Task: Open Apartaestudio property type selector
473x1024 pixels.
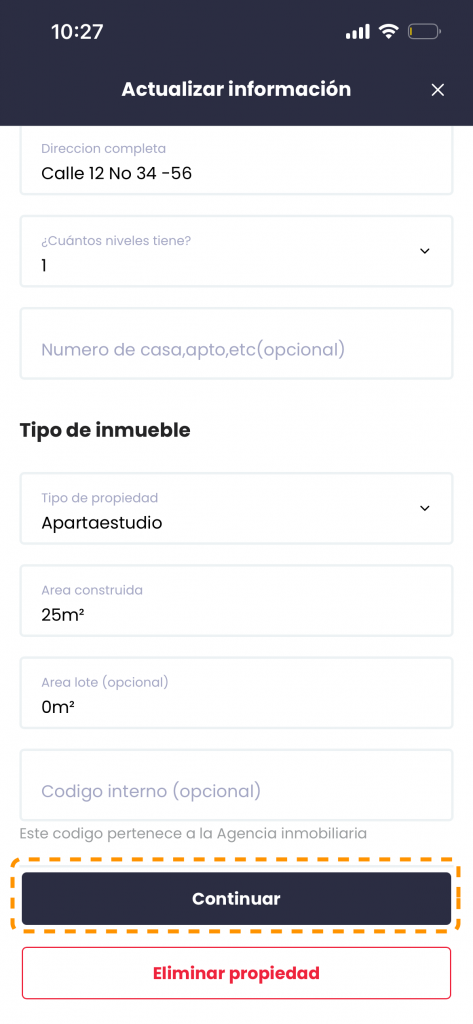Action: (x=236, y=508)
